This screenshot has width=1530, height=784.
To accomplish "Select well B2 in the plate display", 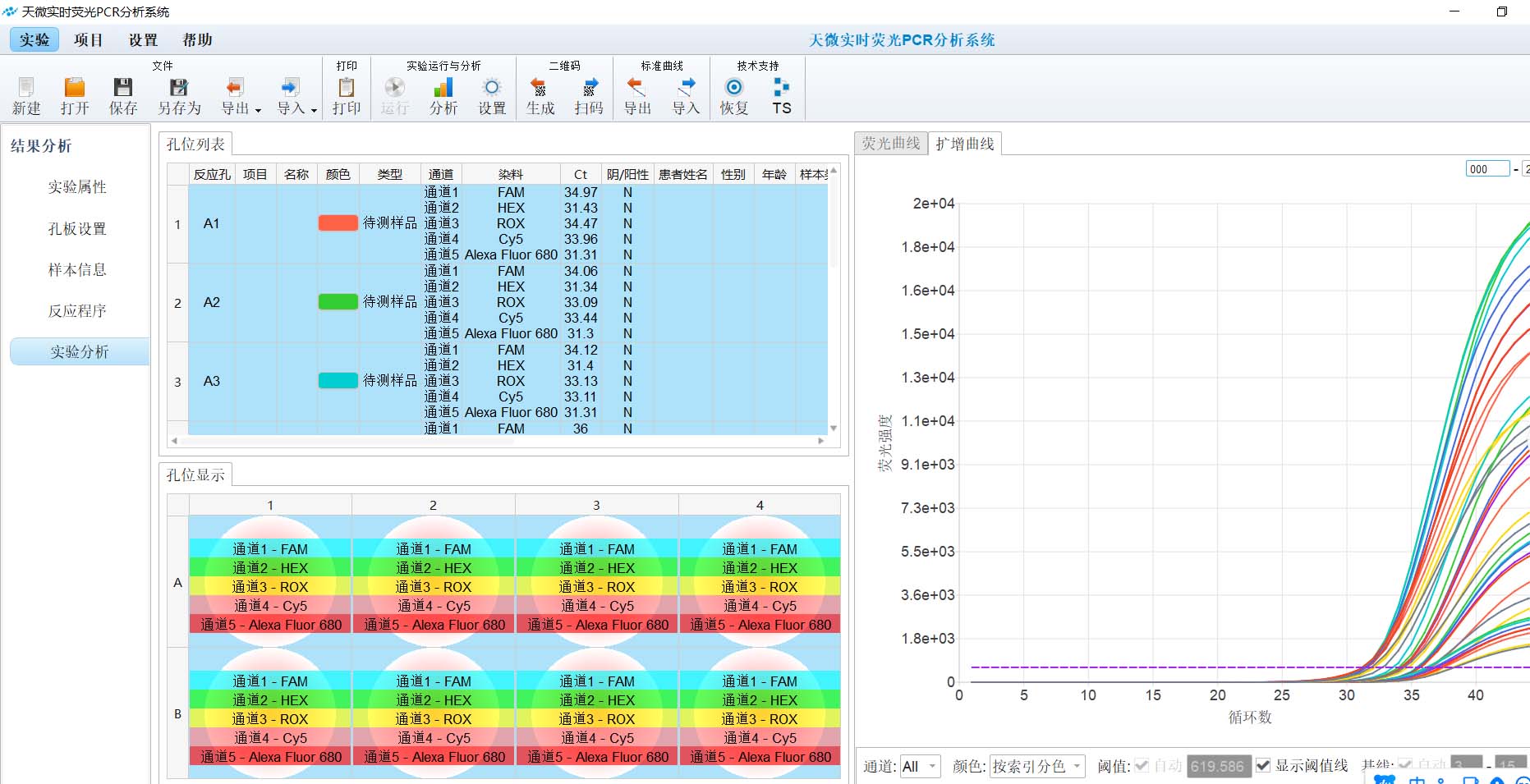I will click(433, 713).
